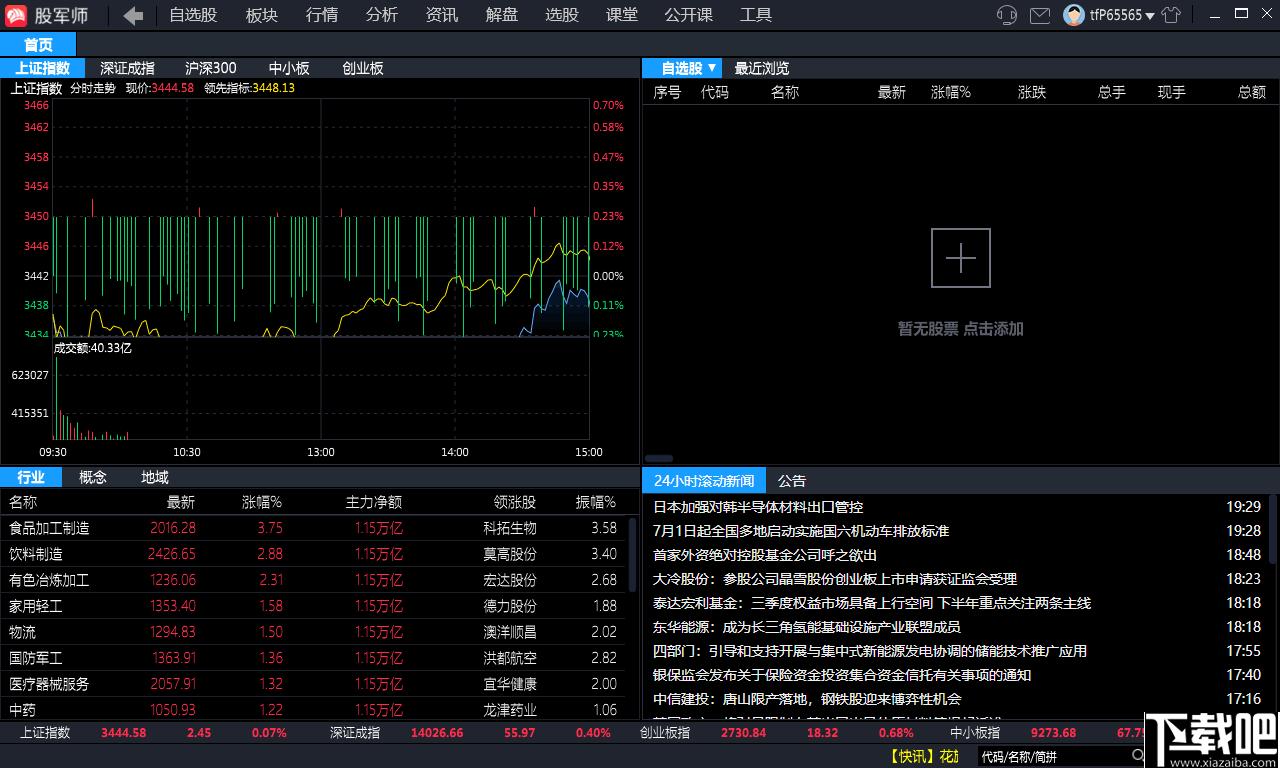
Task: Open news about 大冷股份 创业板上市
Action: click(835, 579)
